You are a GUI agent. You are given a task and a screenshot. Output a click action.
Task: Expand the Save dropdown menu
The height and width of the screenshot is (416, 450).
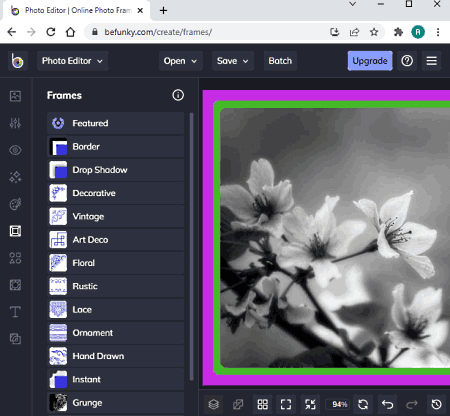233,61
